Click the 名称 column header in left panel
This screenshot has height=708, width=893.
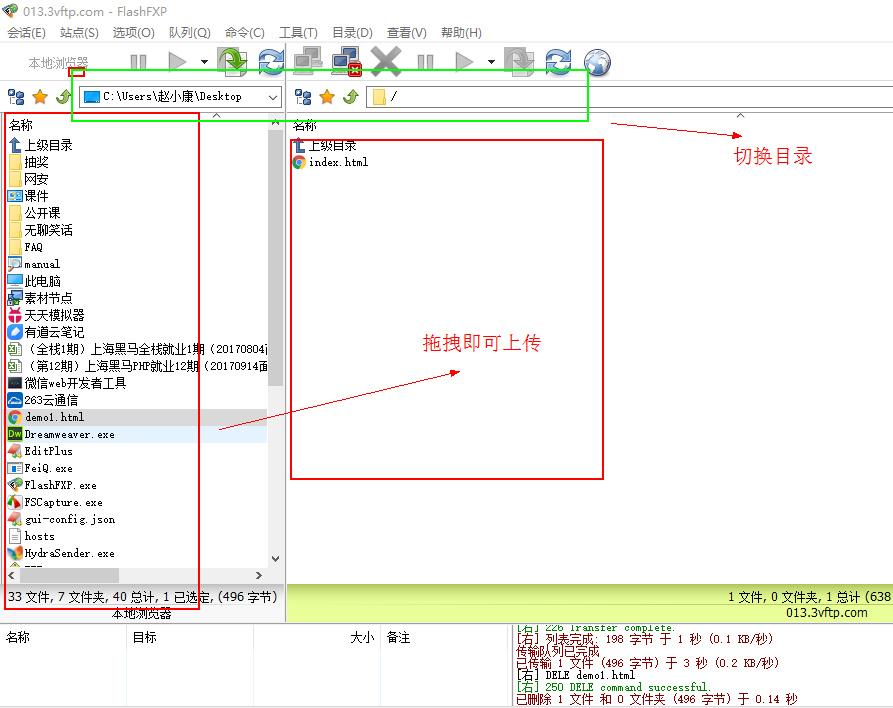click(x=21, y=125)
